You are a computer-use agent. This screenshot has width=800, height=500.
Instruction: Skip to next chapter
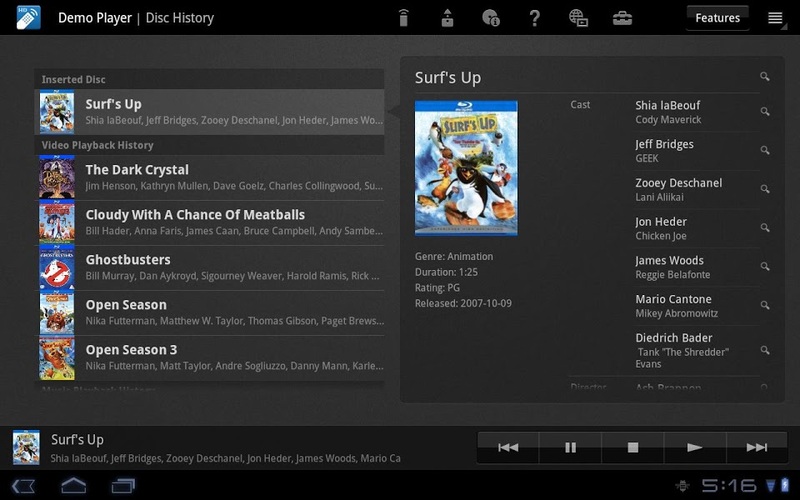pos(757,447)
